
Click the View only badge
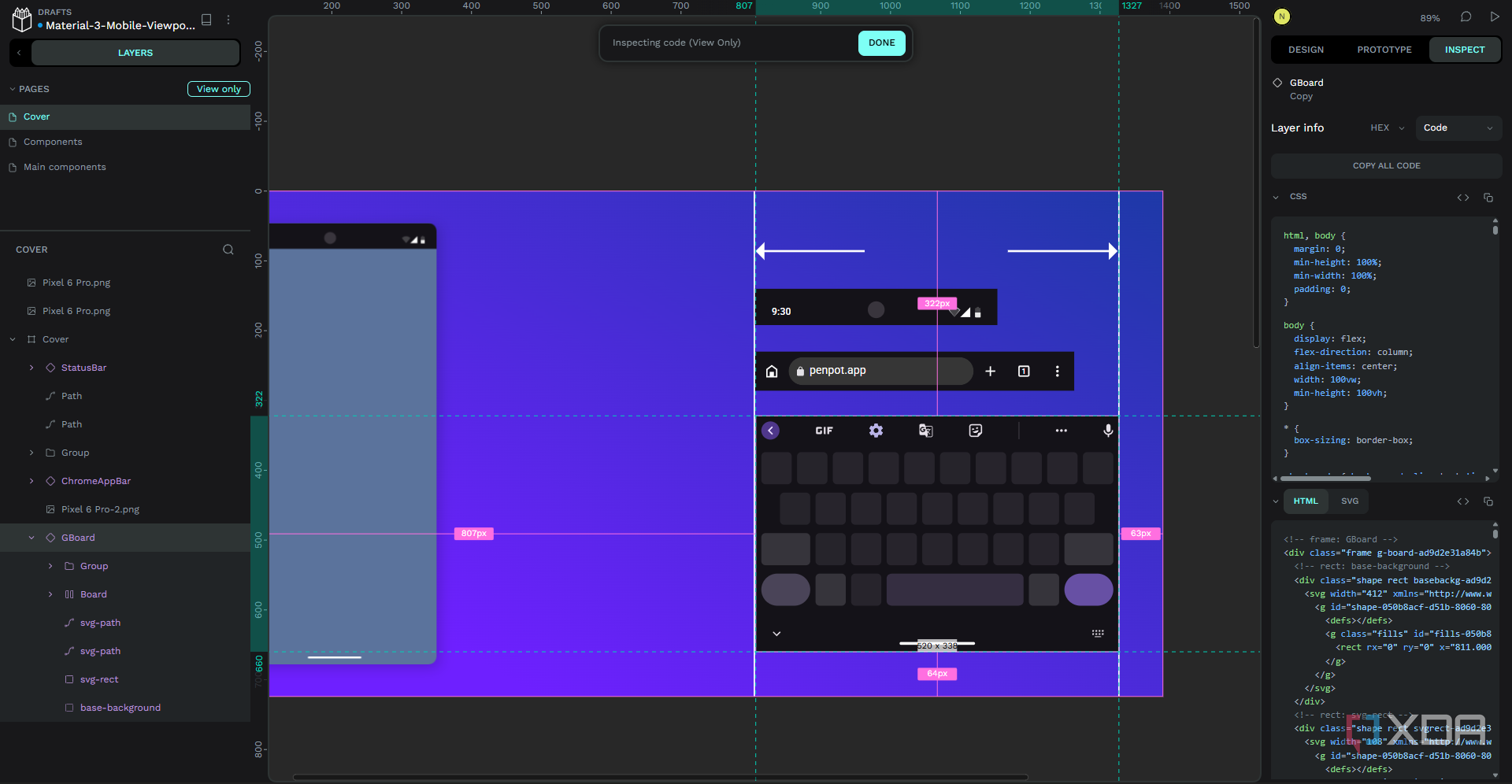(219, 89)
